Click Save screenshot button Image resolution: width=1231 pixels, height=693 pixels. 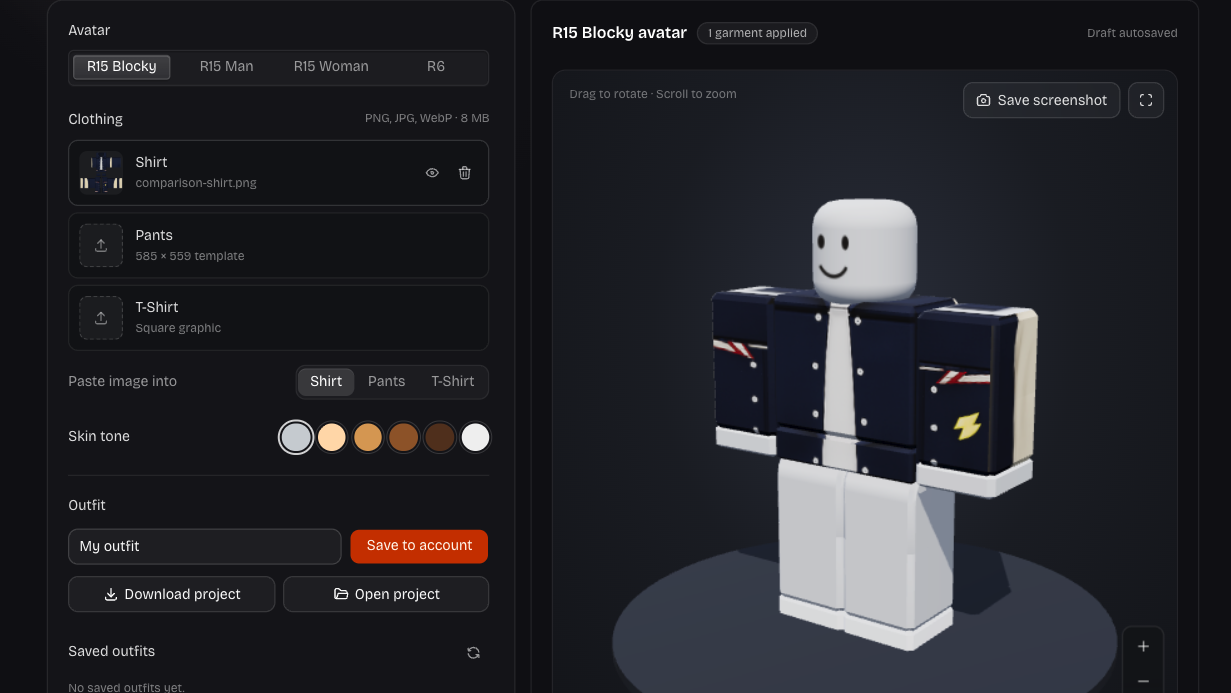tap(1042, 100)
